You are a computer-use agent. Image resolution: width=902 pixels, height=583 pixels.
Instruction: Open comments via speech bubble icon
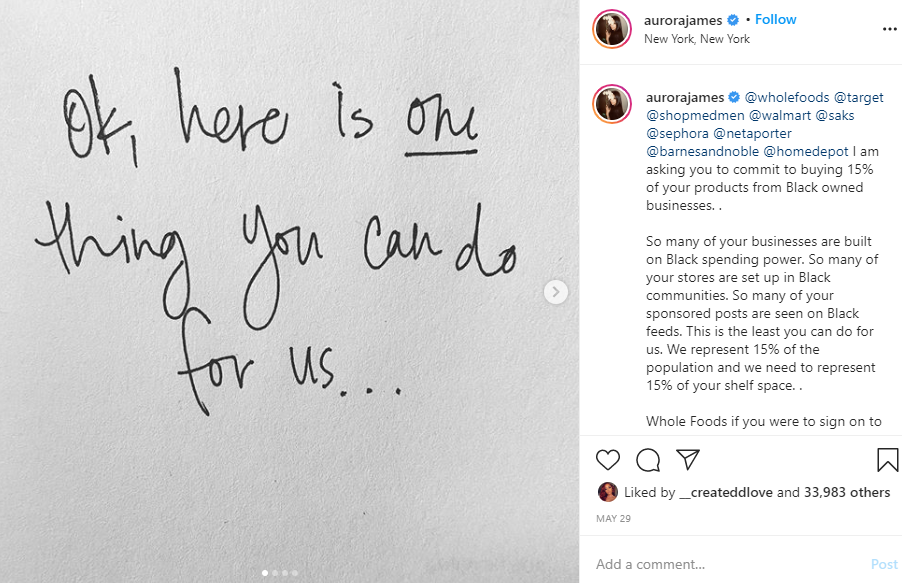(648, 460)
